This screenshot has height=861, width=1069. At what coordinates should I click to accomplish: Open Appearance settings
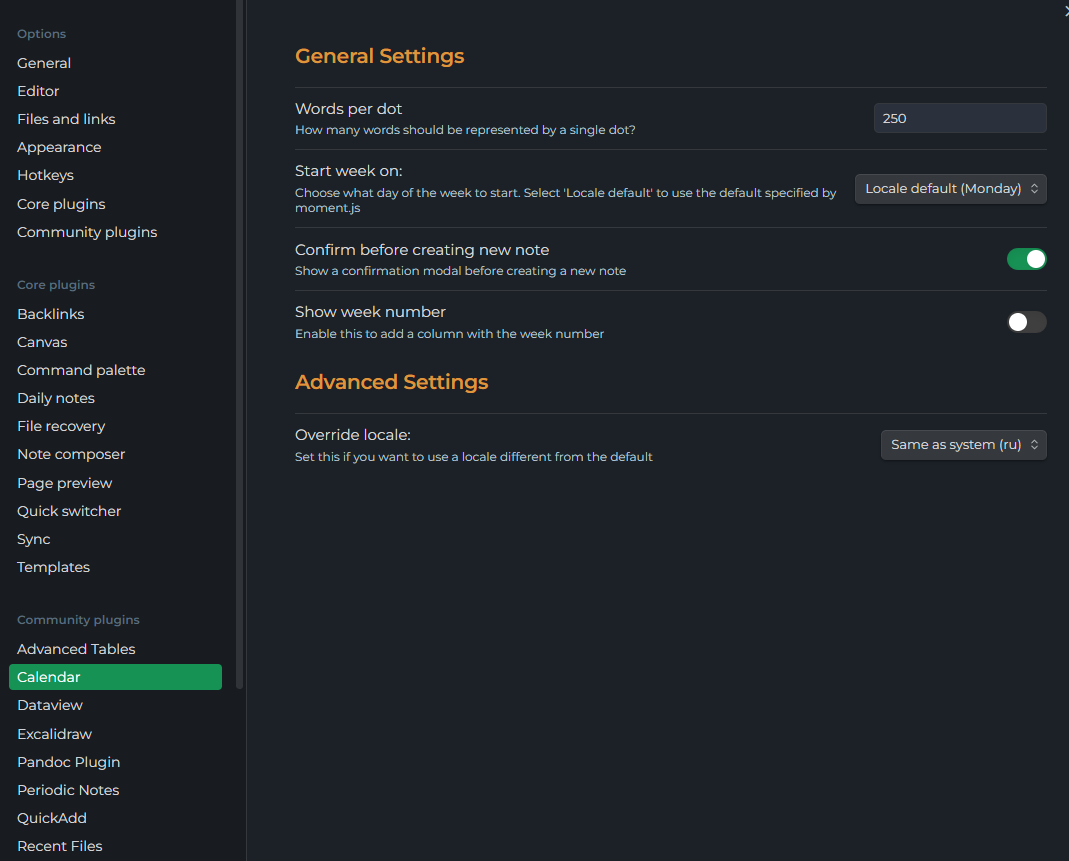59,147
